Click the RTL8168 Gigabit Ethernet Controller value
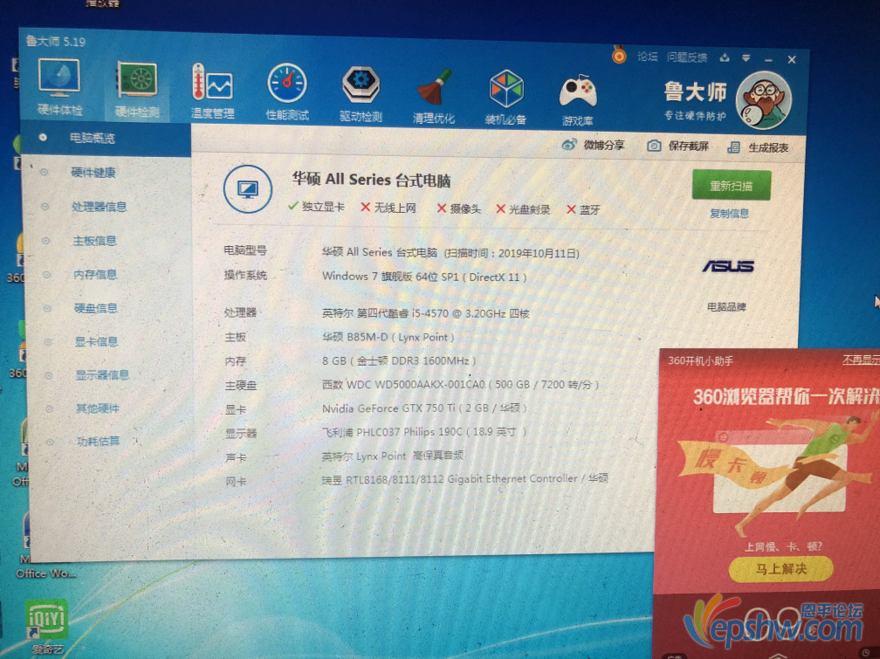Image resolution: width=880 pixels, height=659 pixels. click(465, 479)
